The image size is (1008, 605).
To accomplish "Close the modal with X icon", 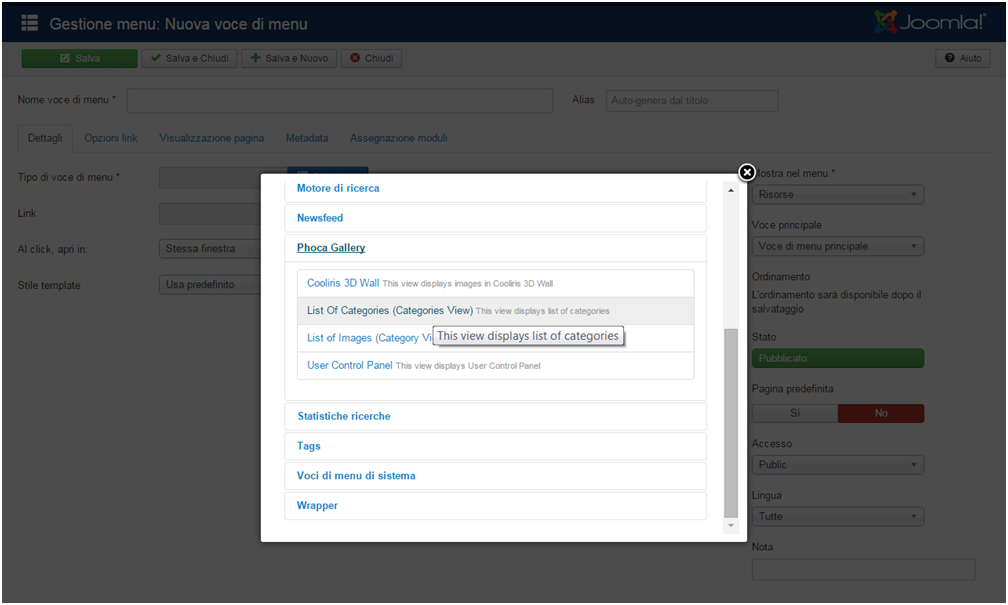I will [746, 172].
